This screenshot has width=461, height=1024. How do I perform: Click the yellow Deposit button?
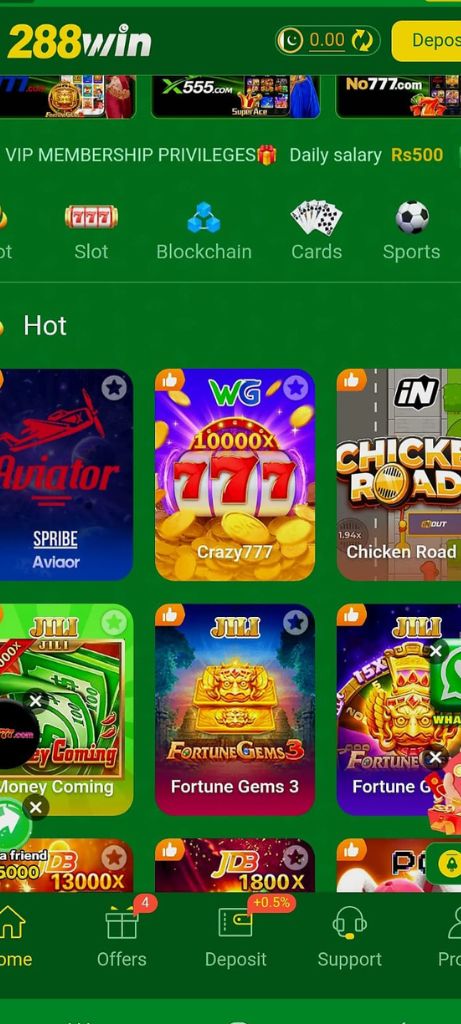pyautogui.click(x=426, y=40)
